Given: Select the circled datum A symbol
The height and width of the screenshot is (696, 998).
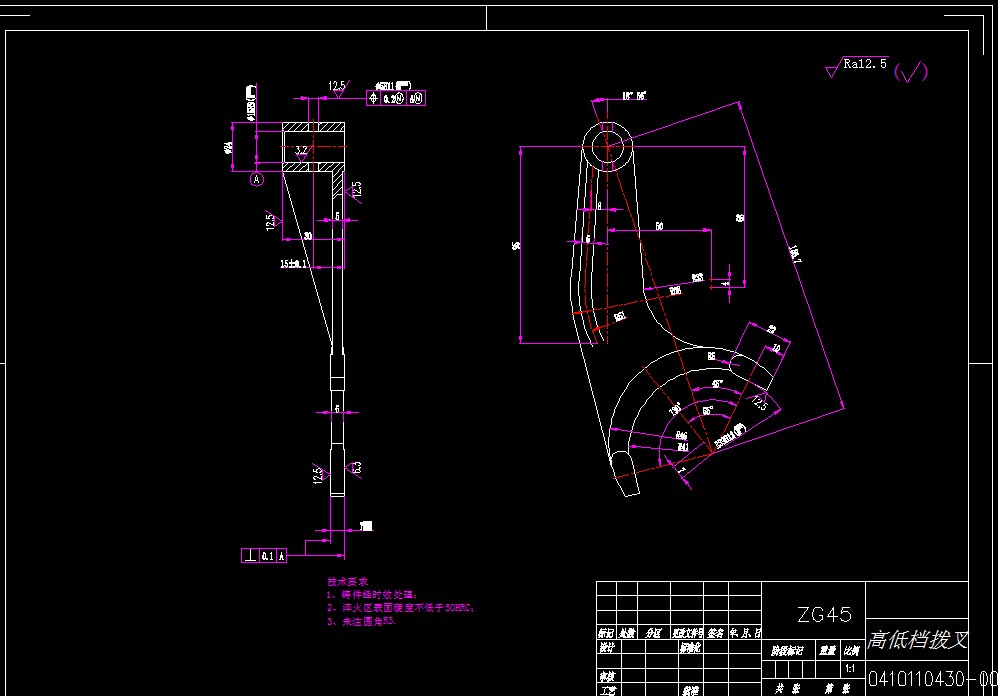Looking at the screenshot, I should pyautogui.click(x=257, y=179).
